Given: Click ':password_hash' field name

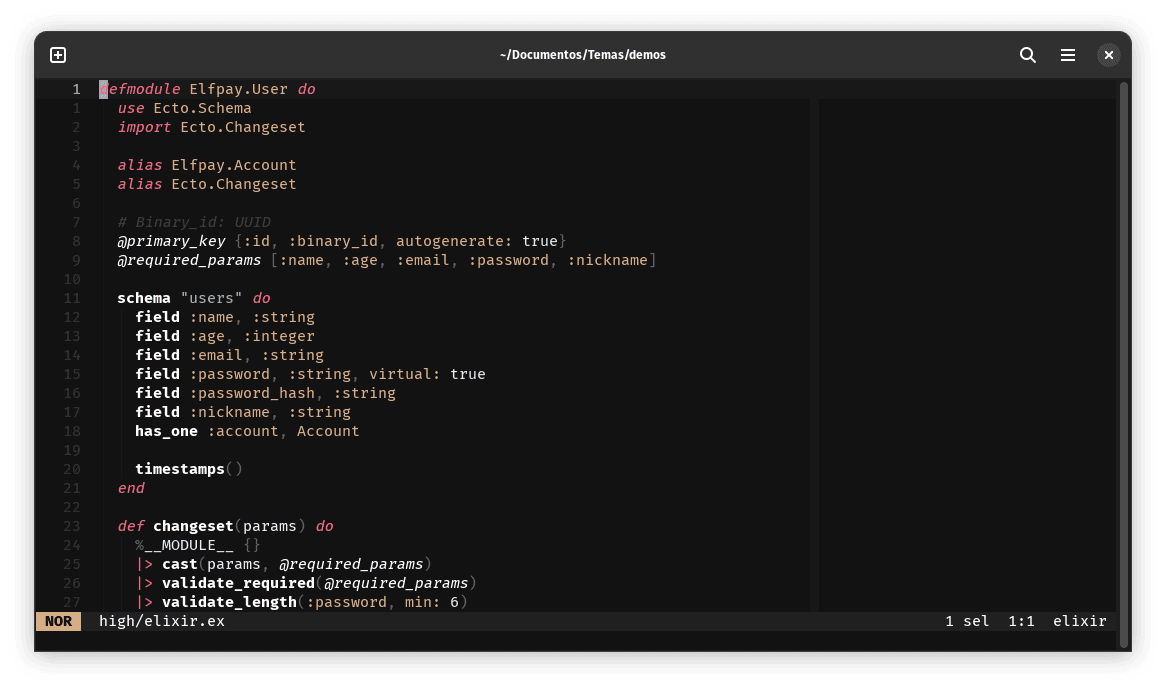Looking at the screenshot, I should (252, 393).
